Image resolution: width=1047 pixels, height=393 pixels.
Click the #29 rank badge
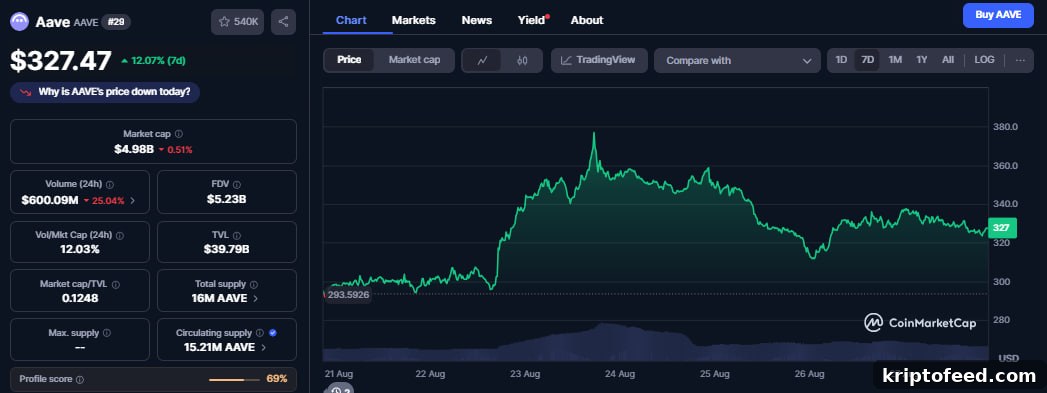point(117,22)
